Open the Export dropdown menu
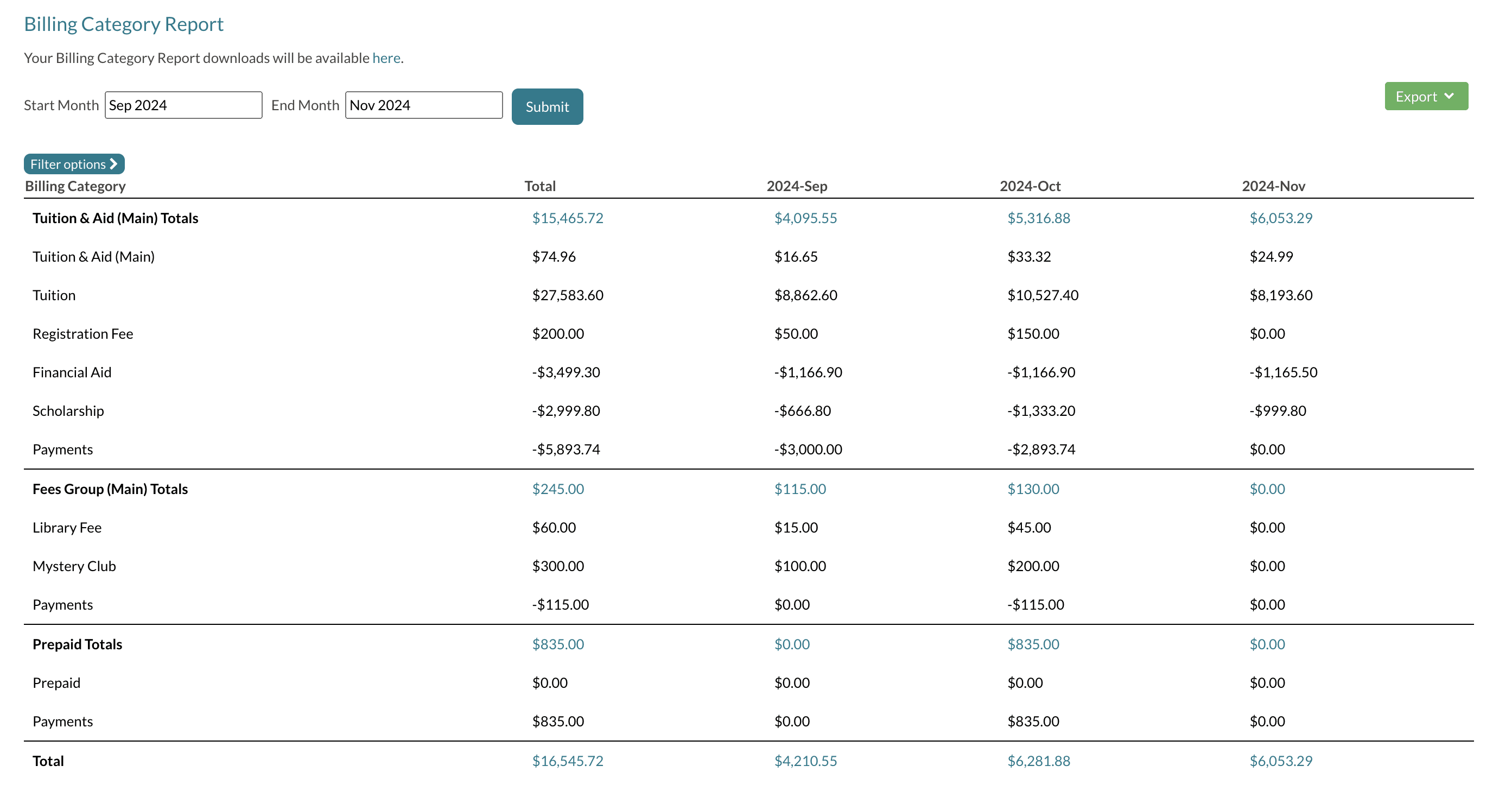This screenshot has width=1512, height=810. (x=1425, y=96)
